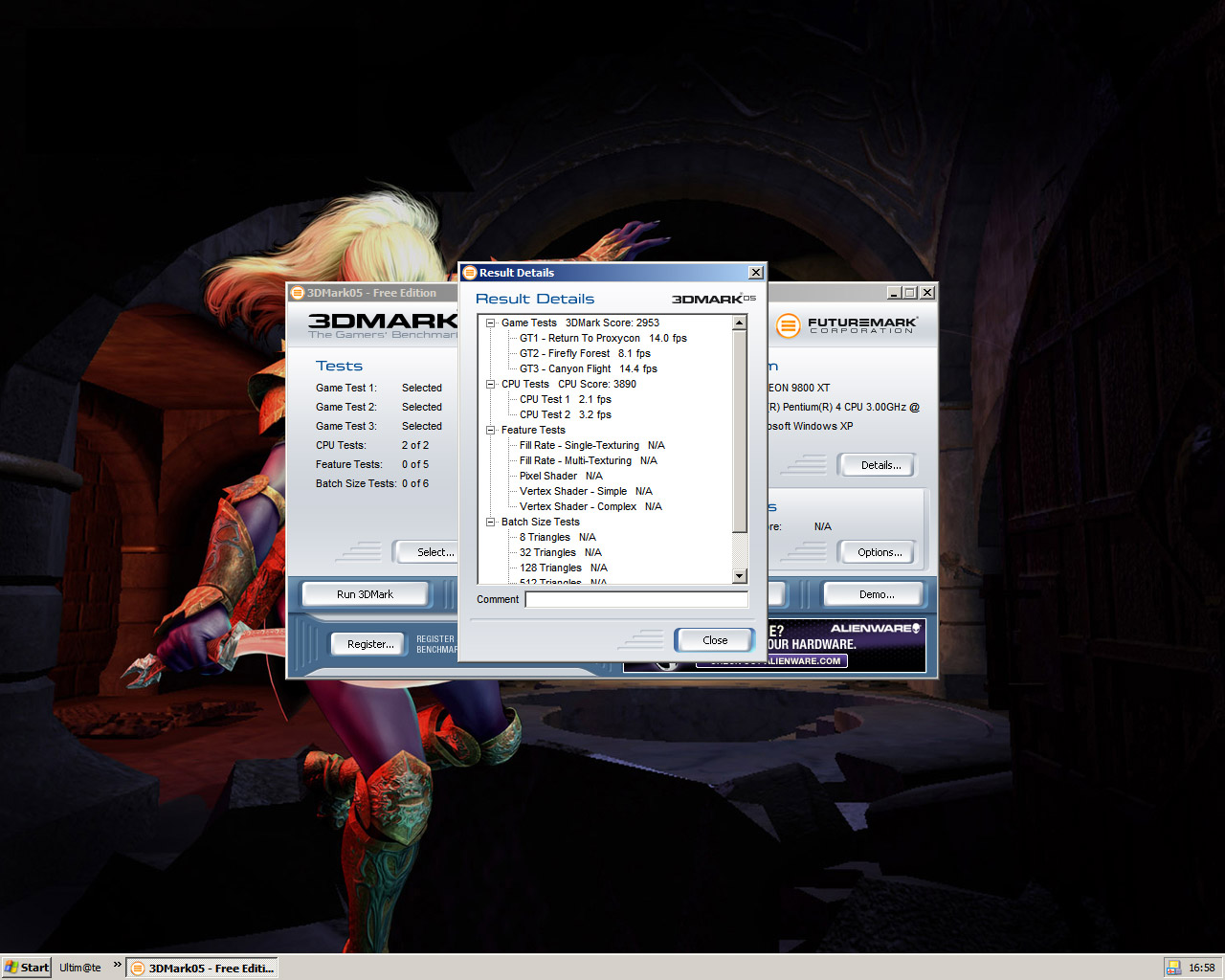
Task: Click Run 3DMark in main window
Action: (365, 594)
